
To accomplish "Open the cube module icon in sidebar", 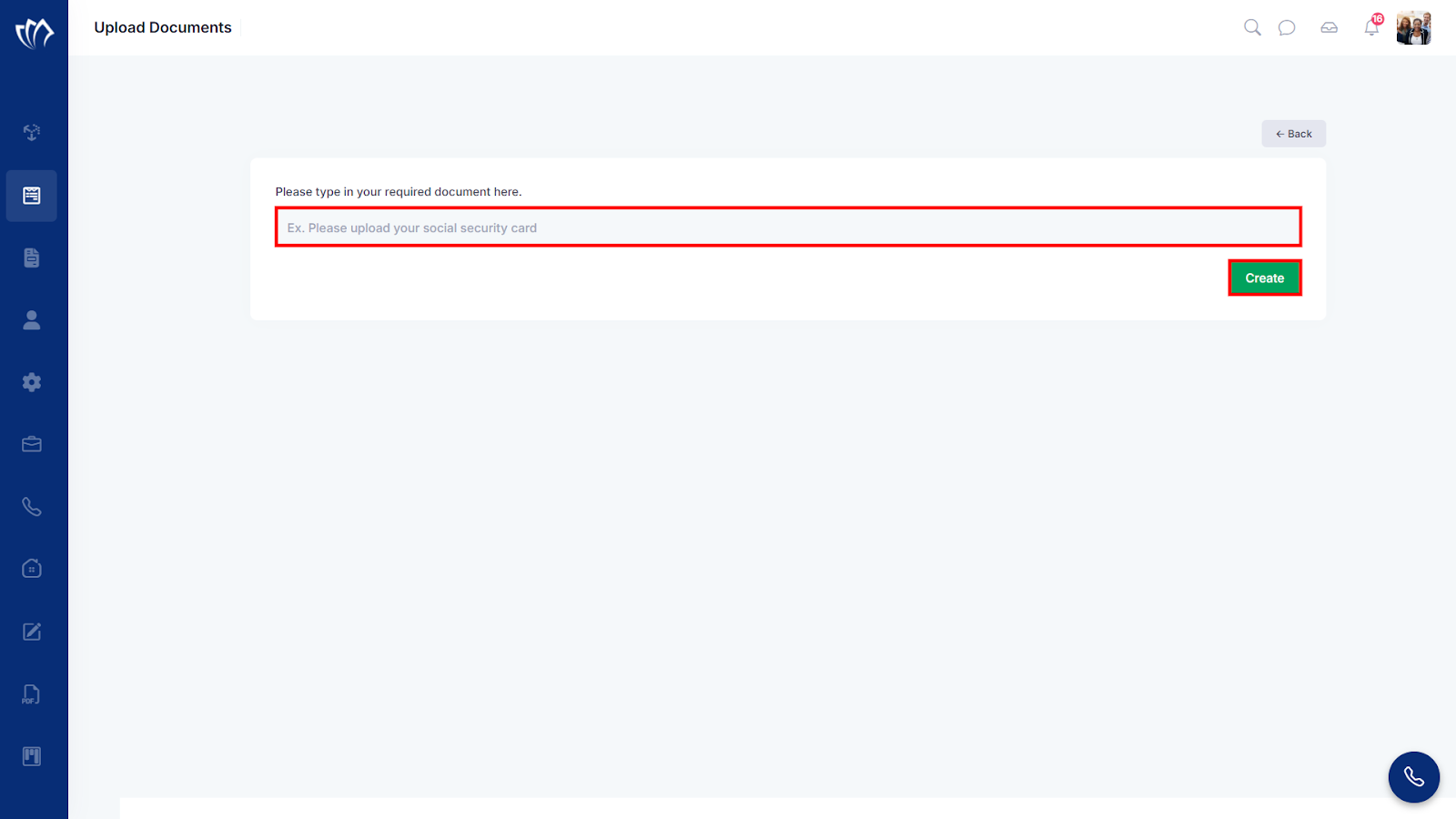I will (x=32, y=133).
